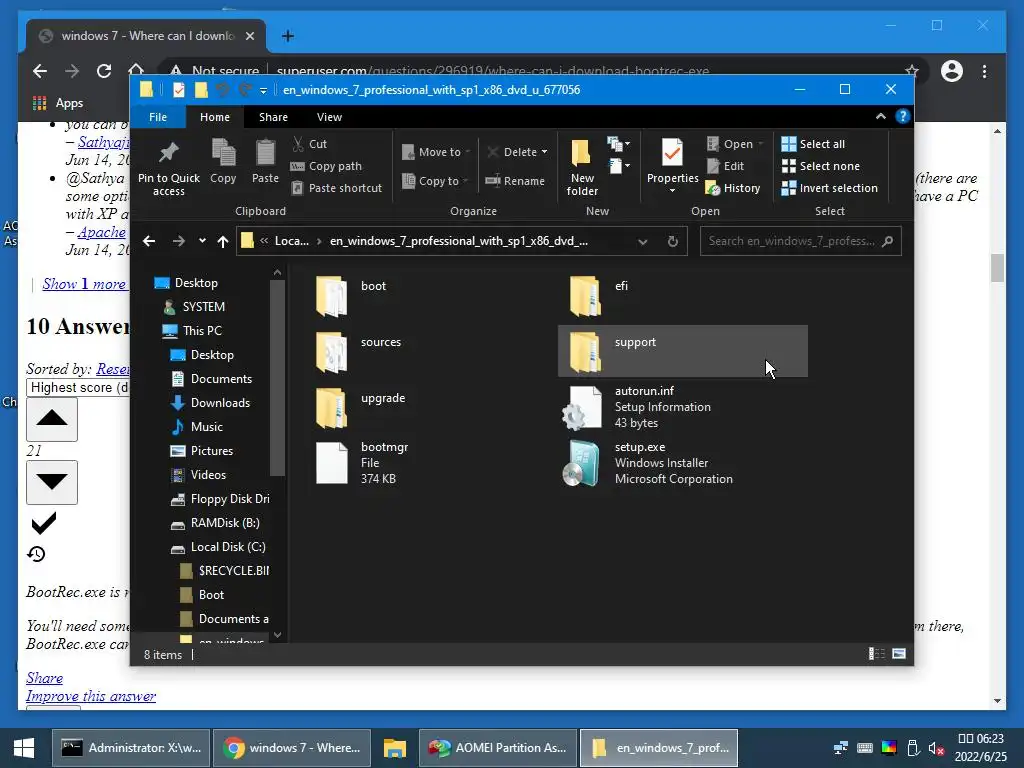Switch to the Home ribbon tab

[215, 117]
